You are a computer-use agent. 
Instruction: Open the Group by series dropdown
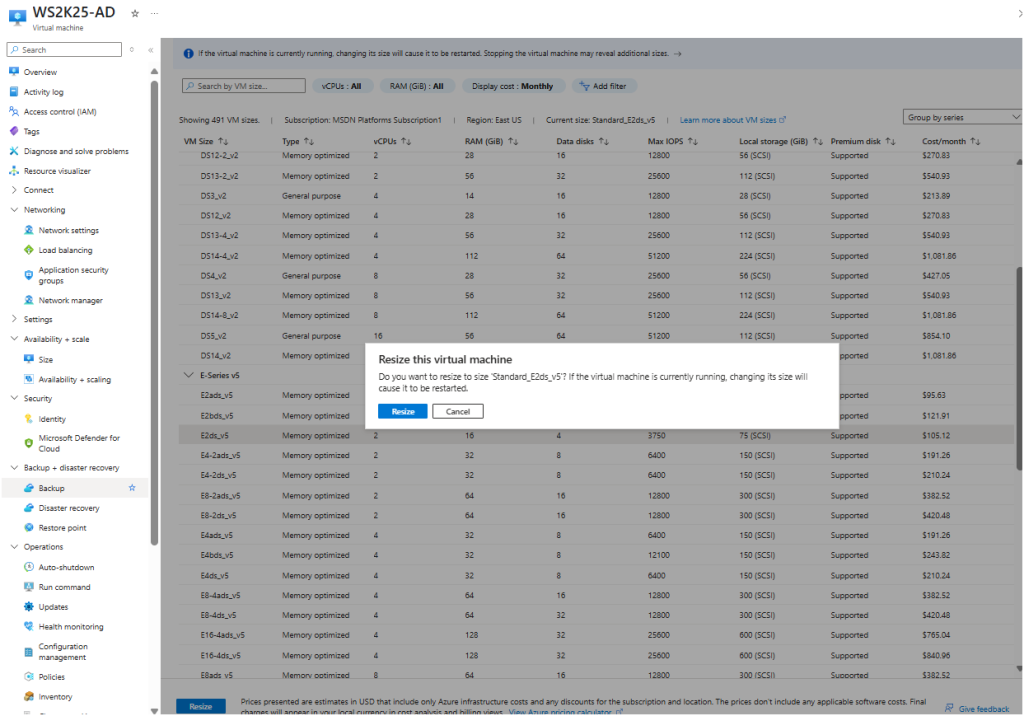click(x=961, y=117)
